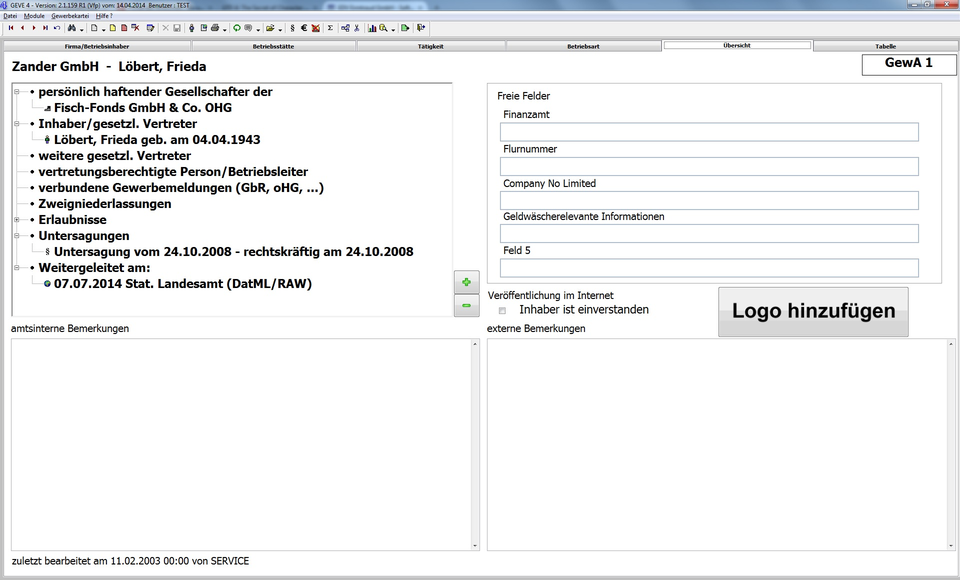Collapse the 'Weitergeleitet am:' tree node
The width and height of the screenshot is (960, 580).
[17, 268]
